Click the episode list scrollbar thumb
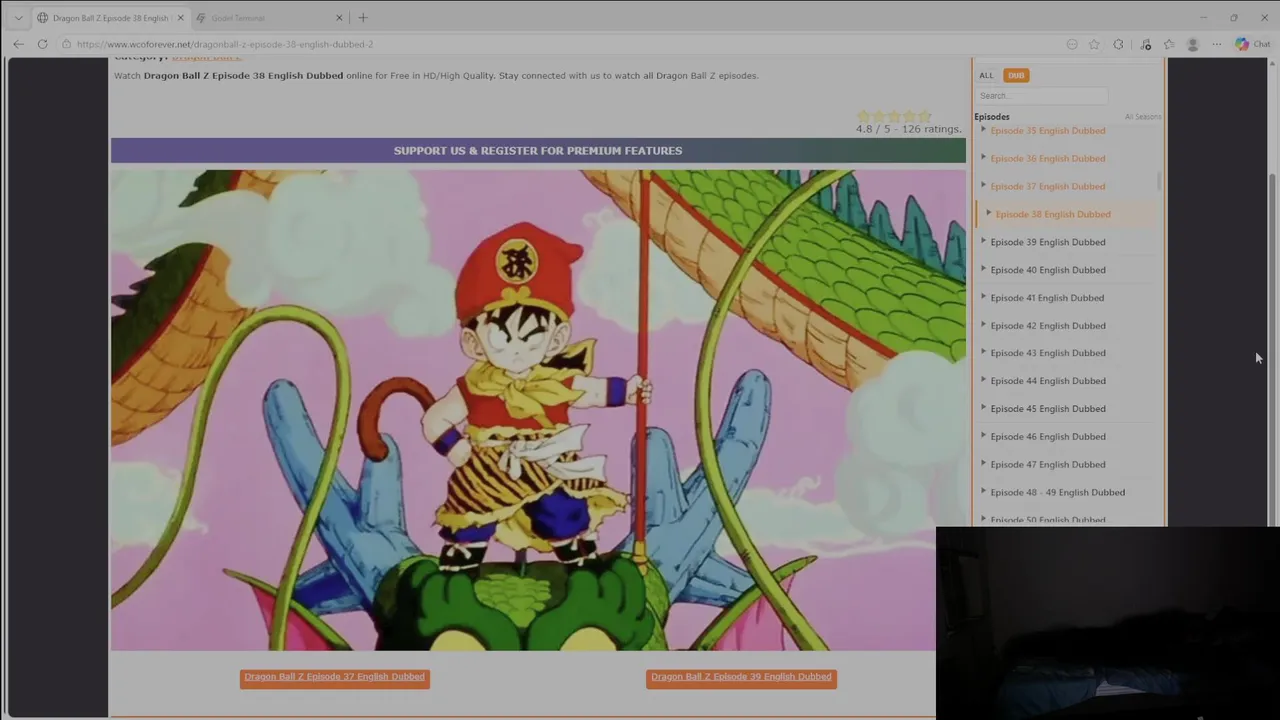Screen dimensions: 1280x720 [x=1160, y=181]
